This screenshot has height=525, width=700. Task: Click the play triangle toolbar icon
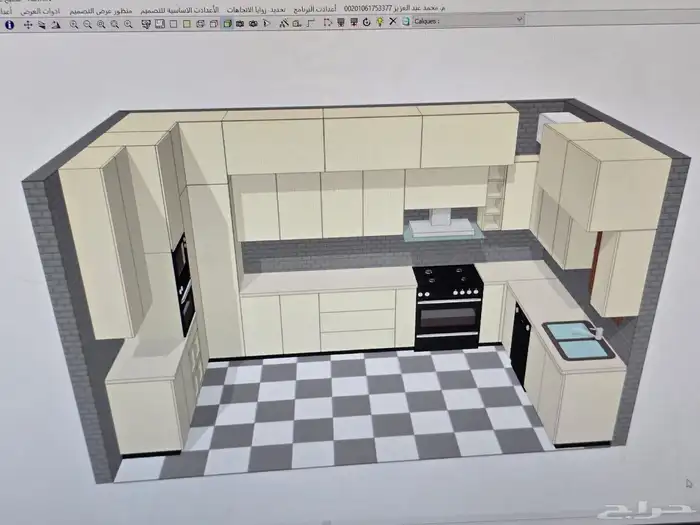(265, 23)
